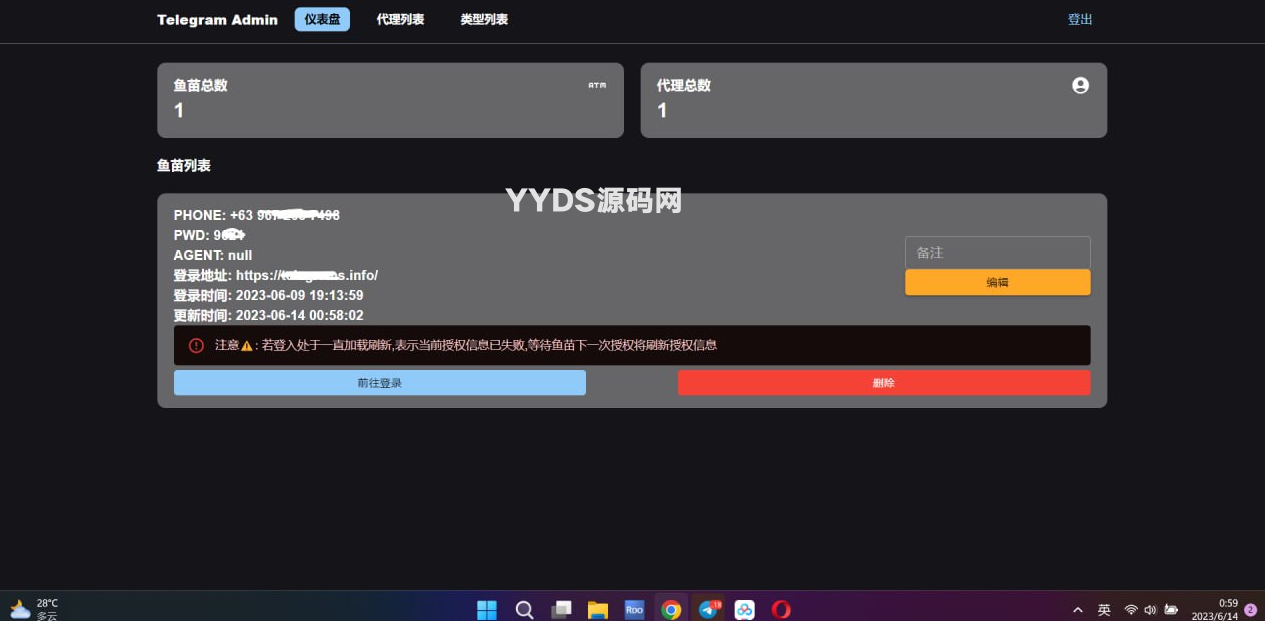Open Task View on the taskbar
The width and height of the screenshot is (1265, 621).
[x=561, y=609]
